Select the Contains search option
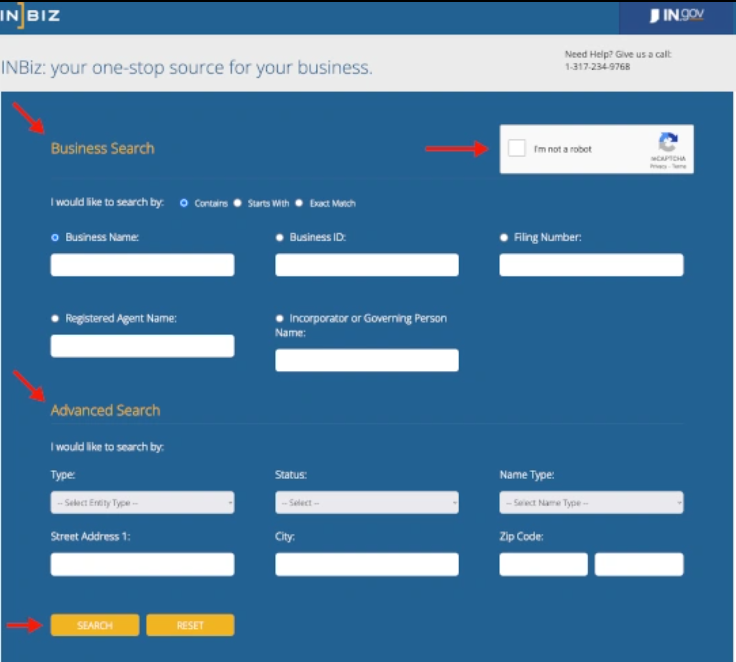Image resolution: width=736 pixels, height=662 pixels. coord(184,203)
